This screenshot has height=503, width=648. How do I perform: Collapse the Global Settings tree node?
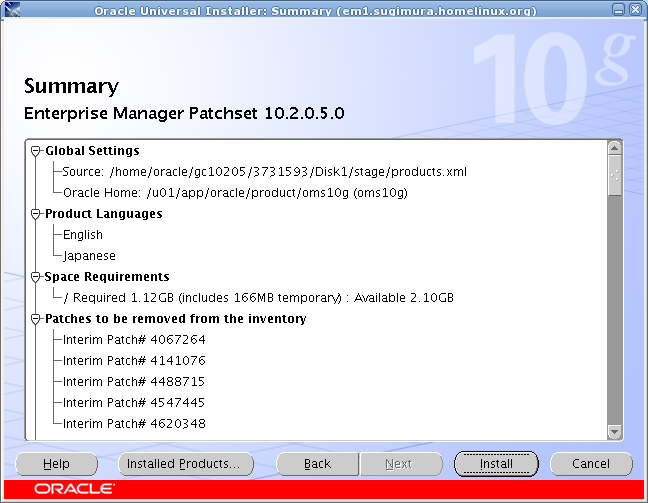click(x=36, y=151)
